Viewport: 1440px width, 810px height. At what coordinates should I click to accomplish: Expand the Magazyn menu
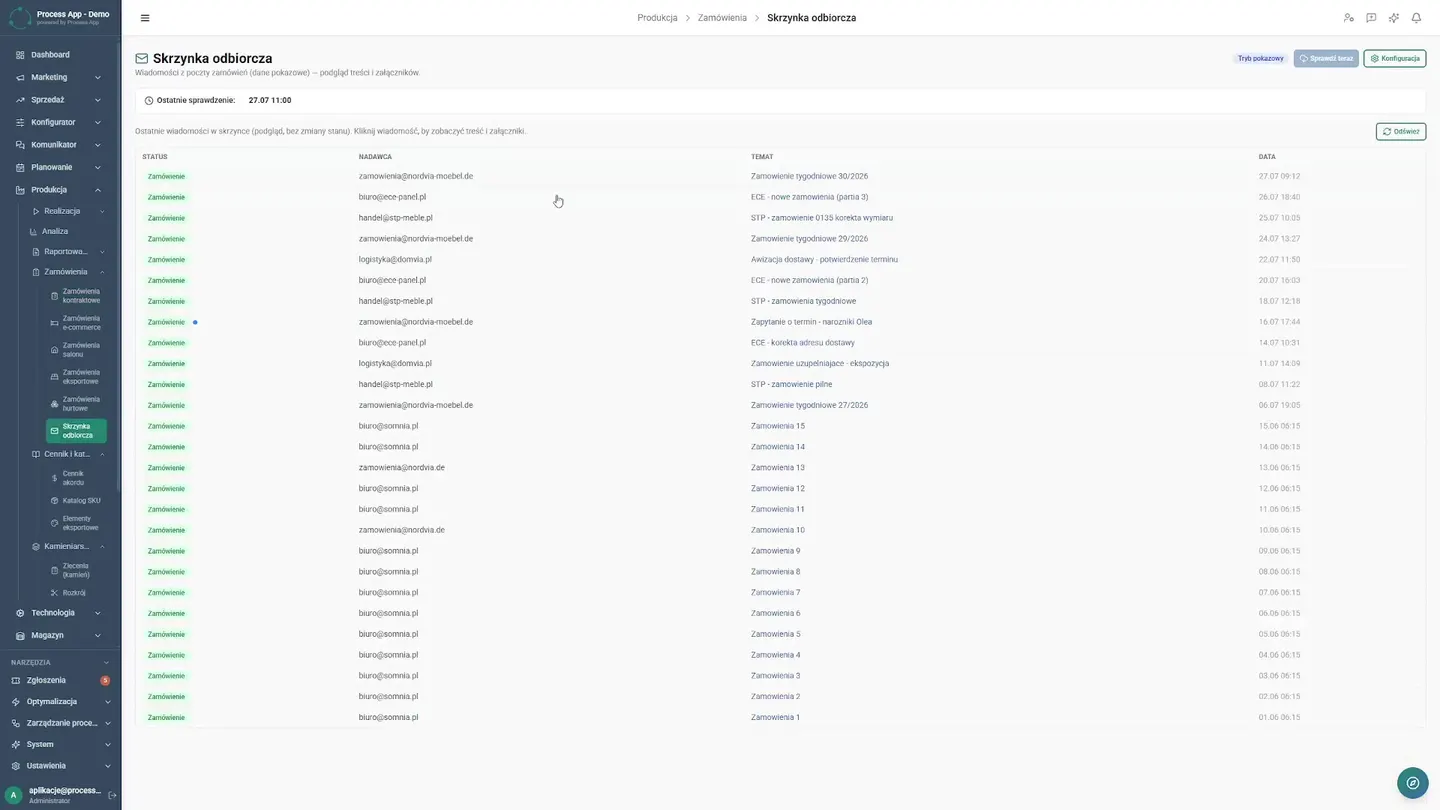coord(60,635)
